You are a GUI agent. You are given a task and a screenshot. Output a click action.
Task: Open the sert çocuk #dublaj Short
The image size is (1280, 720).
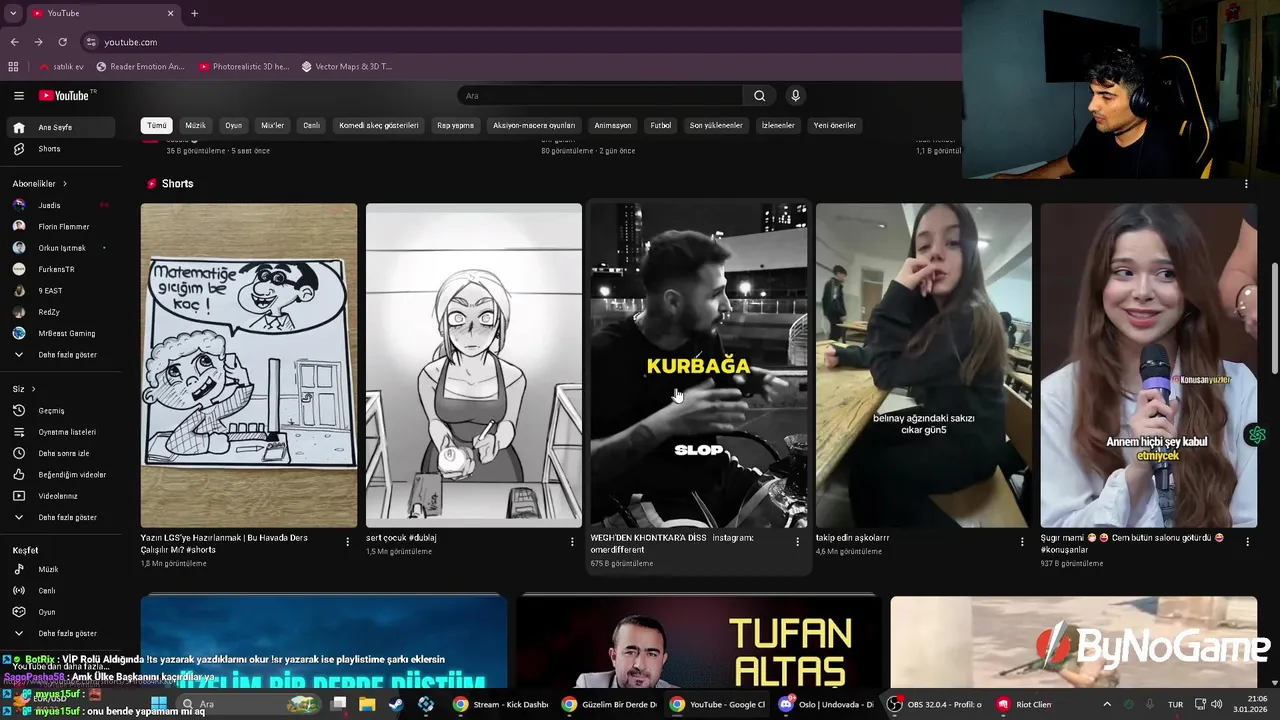coord(474,365)
